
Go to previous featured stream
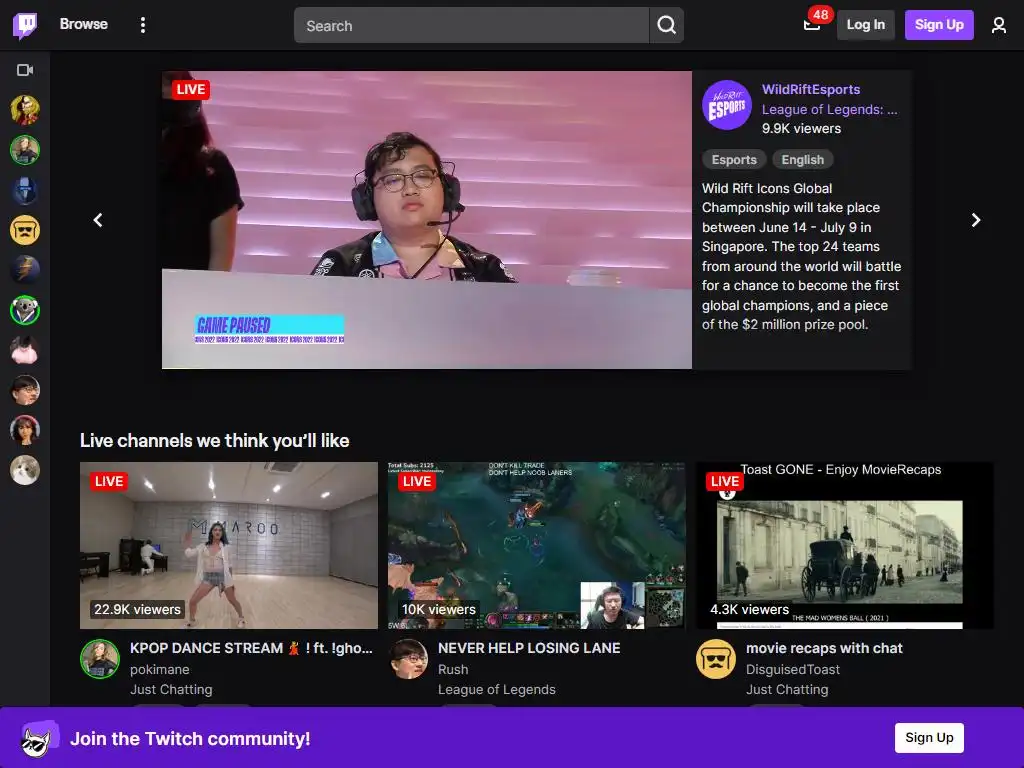(98, 220)
